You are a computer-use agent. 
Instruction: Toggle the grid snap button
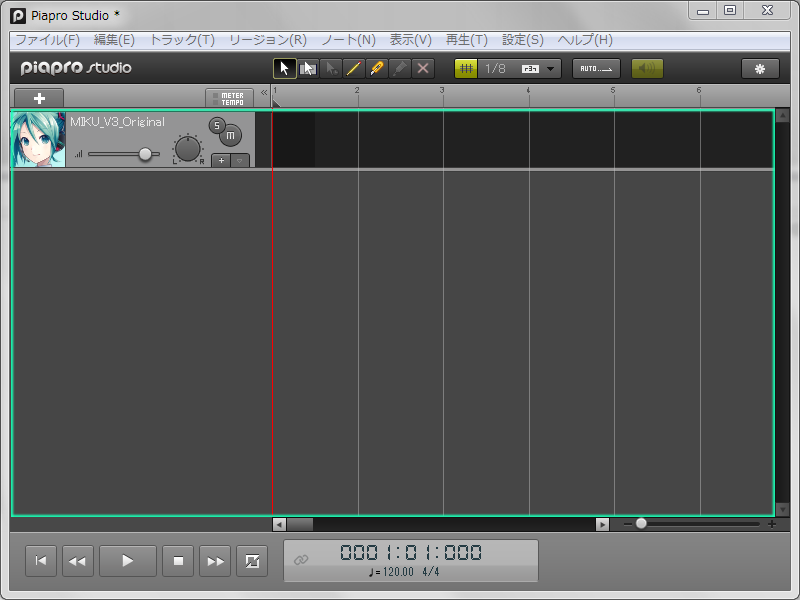466,68
